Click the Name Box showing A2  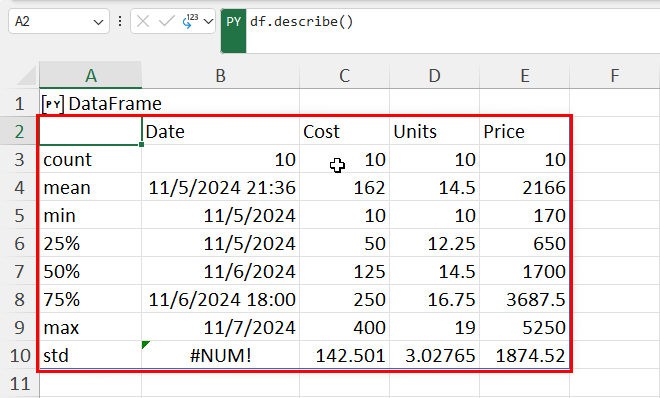pyautogui.click(x=59, y=21)
